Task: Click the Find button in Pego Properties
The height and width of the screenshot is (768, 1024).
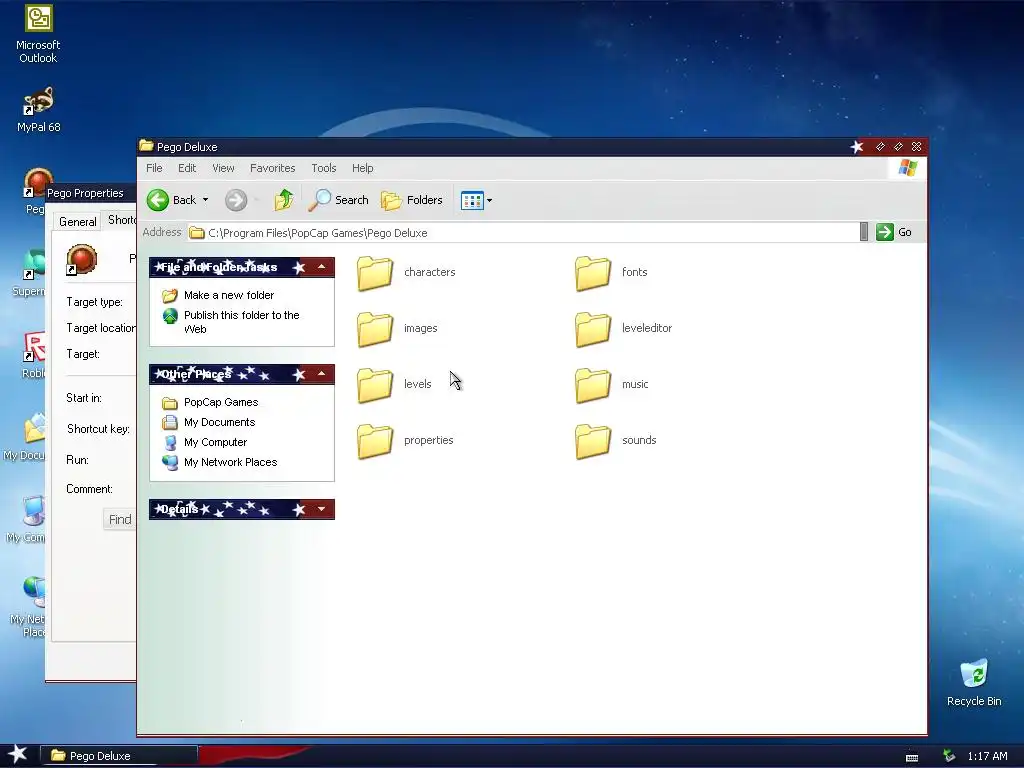Action: click(x=120, y=519)
